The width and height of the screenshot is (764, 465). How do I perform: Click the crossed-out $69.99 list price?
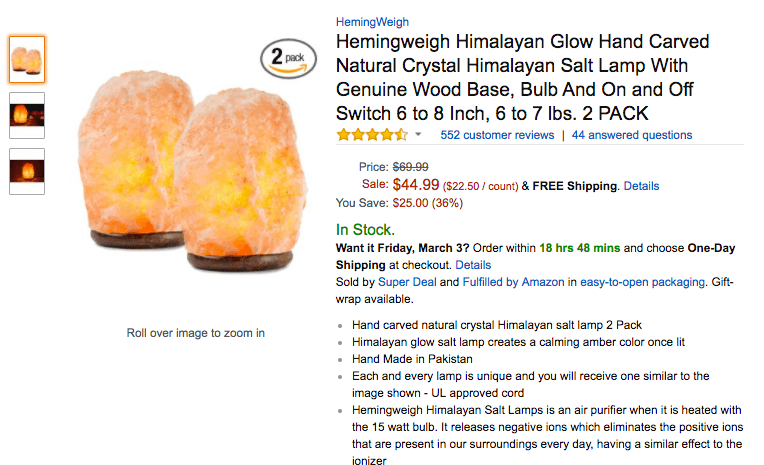(410, 166)
